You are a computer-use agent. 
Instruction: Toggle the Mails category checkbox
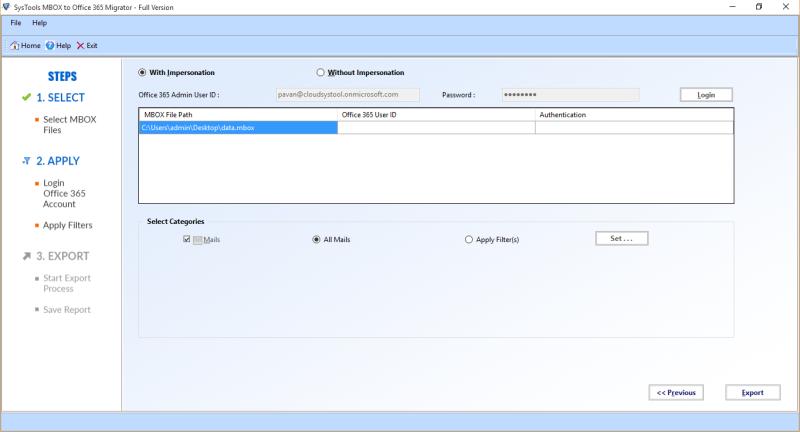[x=187, y=239]
